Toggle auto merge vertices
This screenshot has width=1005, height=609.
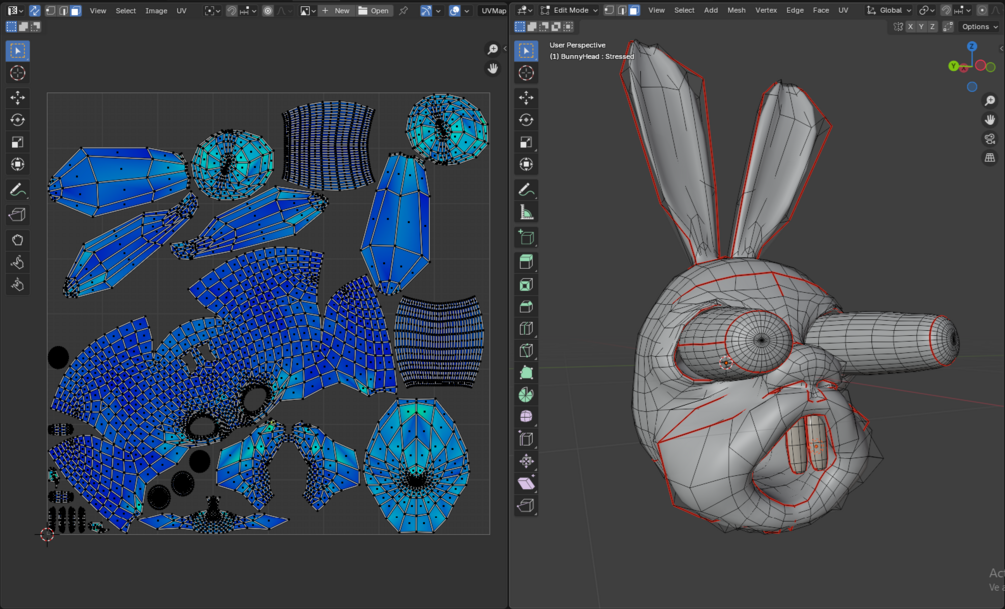[948, 26]
